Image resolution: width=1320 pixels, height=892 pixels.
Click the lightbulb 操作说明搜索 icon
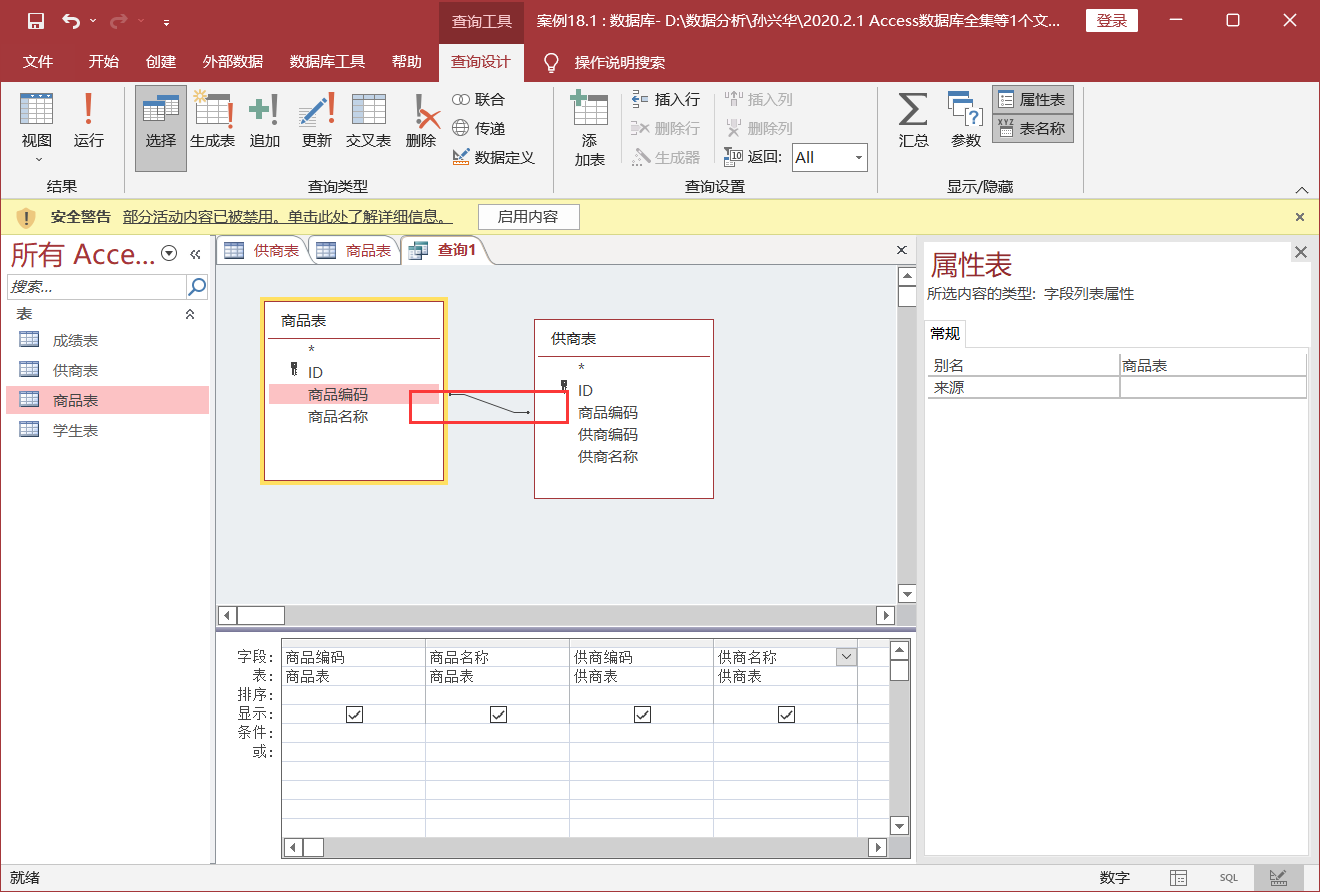point(550,62)
